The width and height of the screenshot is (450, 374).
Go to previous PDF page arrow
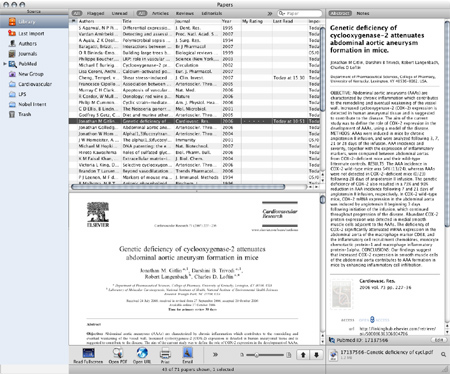point(303,355)
